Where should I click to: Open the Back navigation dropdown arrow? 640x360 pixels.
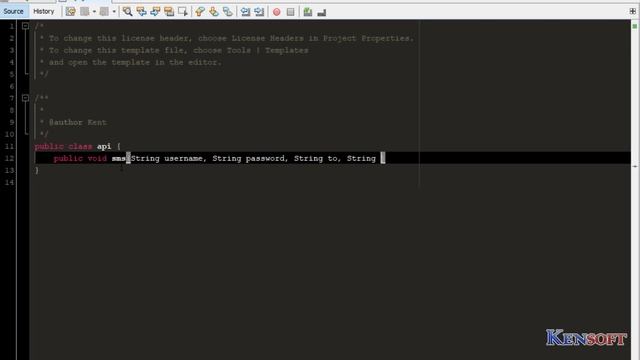(x=94, y=12)
